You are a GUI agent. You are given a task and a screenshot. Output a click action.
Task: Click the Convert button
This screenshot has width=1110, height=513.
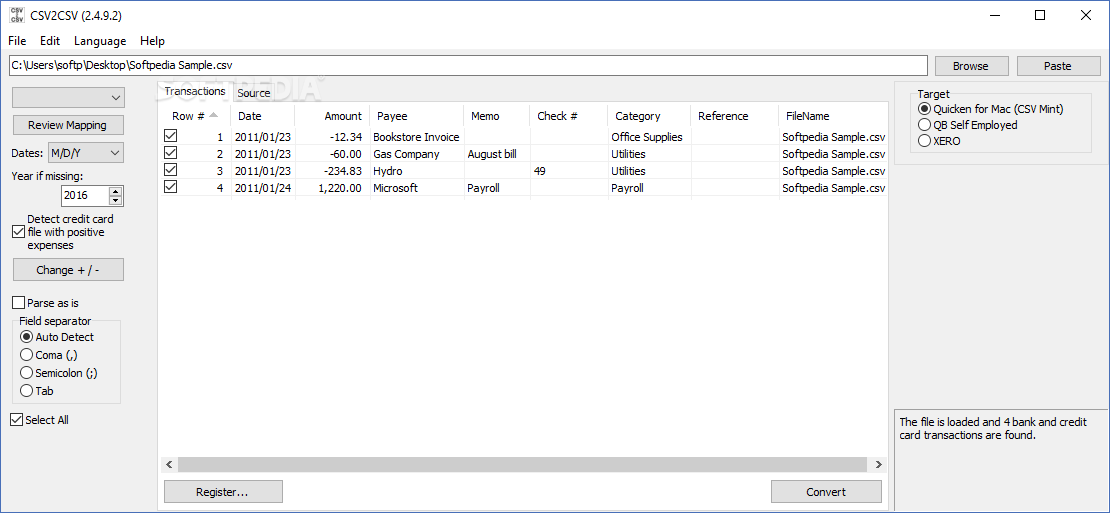pyautogui.click(x=825, y=492)
